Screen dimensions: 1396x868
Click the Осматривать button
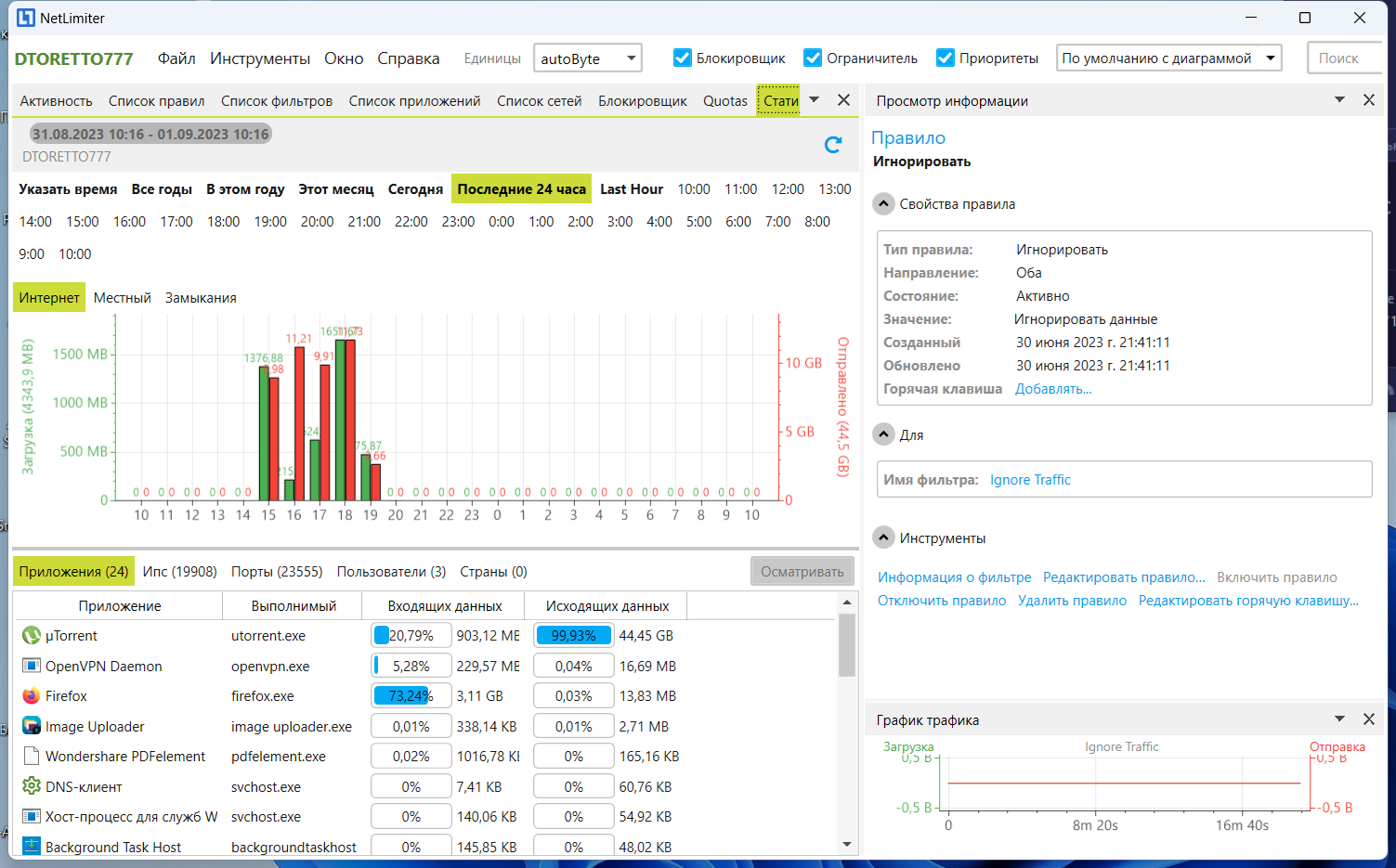[802, 571]
